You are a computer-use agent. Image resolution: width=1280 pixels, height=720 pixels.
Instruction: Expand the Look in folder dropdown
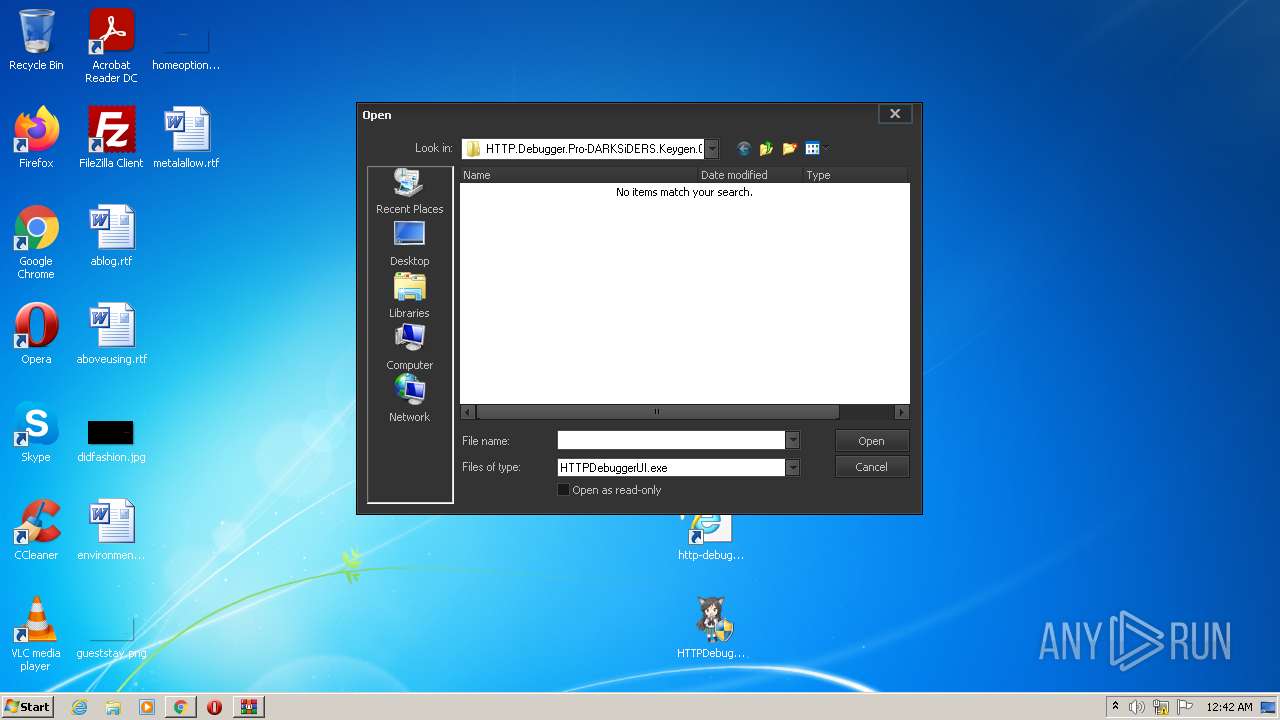(712, 149)
